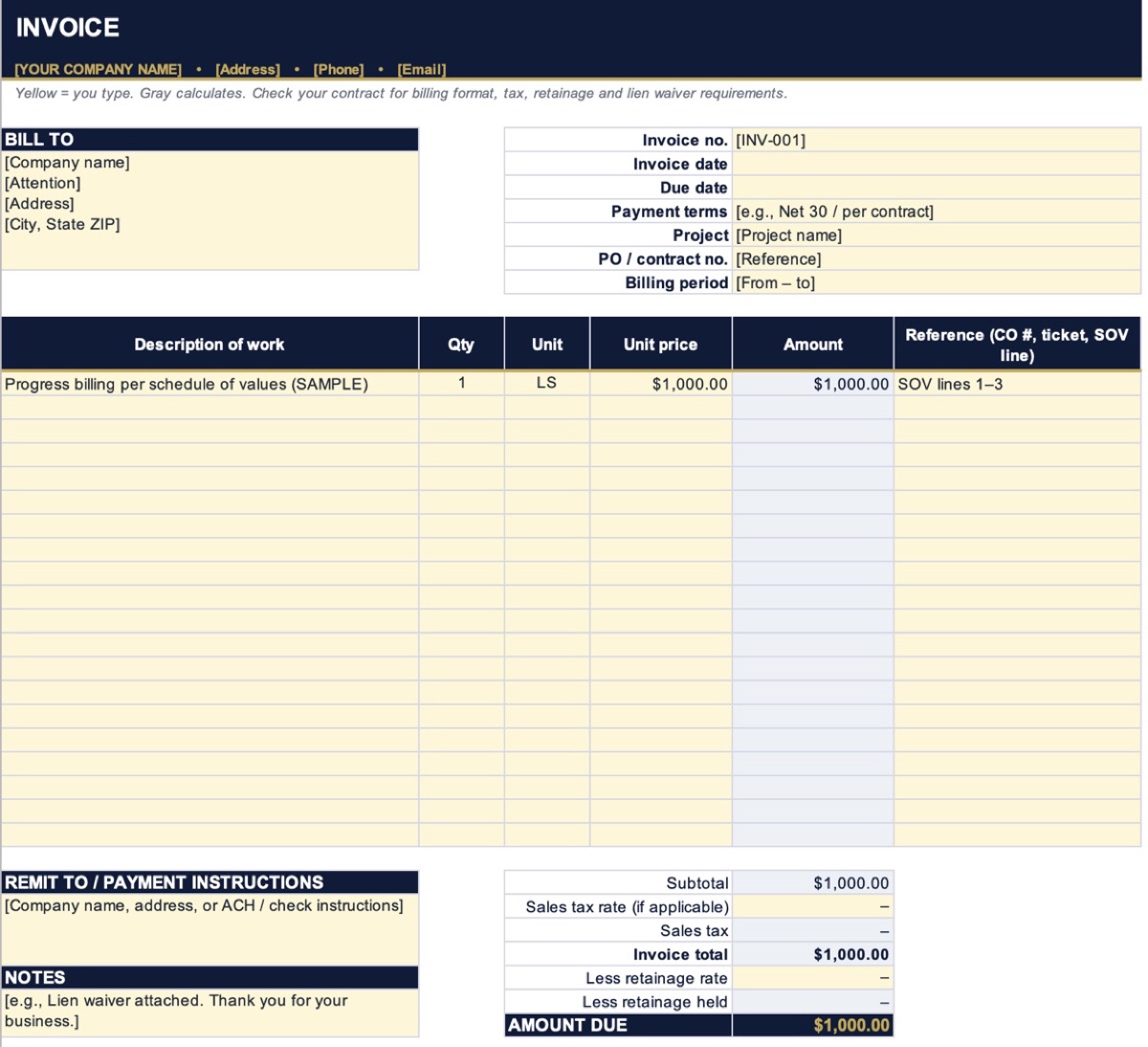1148x1047 pixels.
Task: Click the NOTES section header
Action: pos(210,977)
